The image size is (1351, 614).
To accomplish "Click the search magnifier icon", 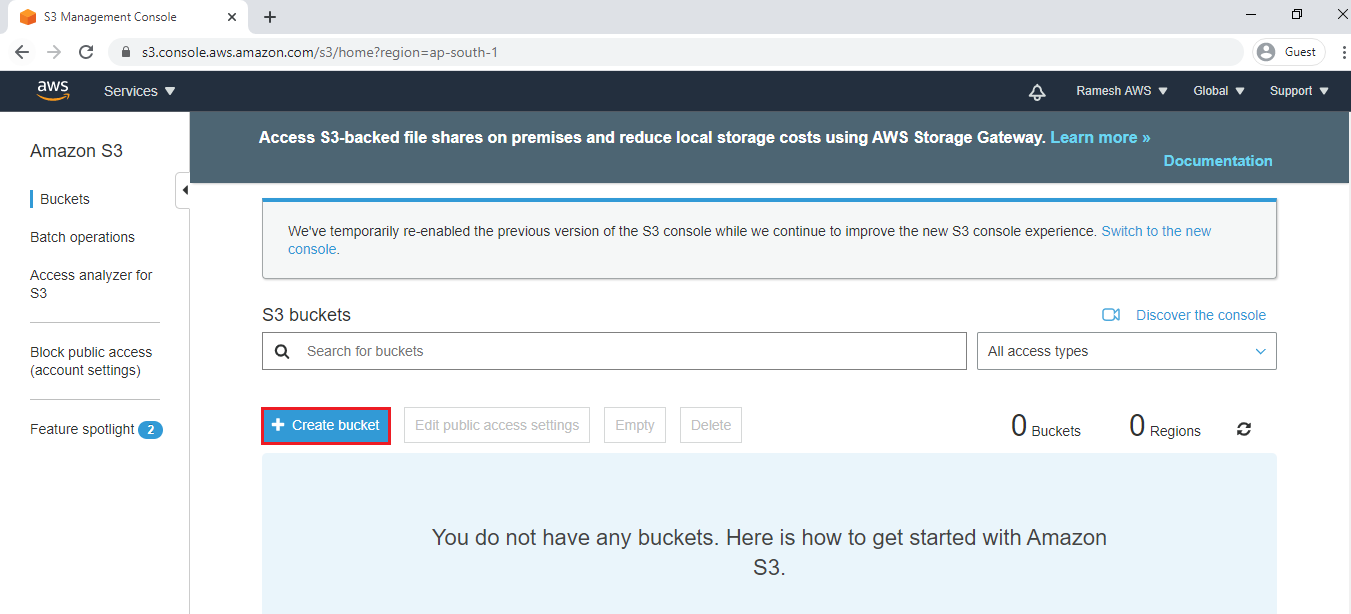I will [282, 351].
